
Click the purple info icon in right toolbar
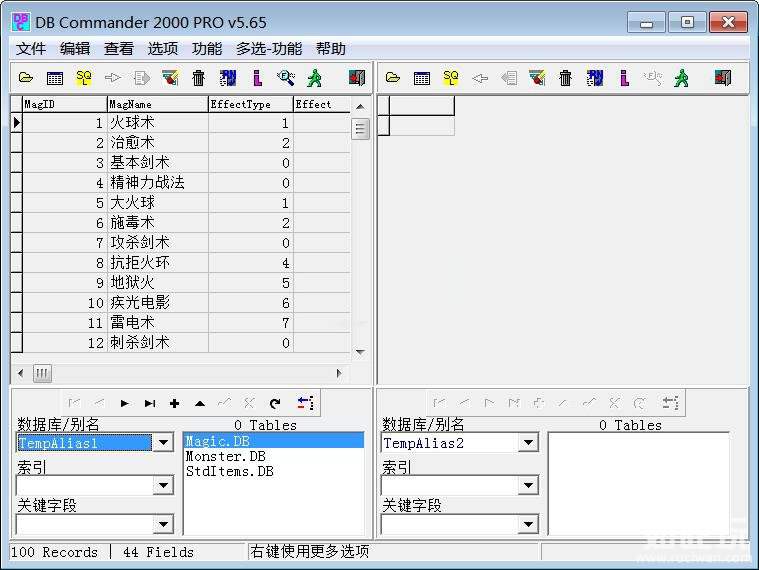624,78
